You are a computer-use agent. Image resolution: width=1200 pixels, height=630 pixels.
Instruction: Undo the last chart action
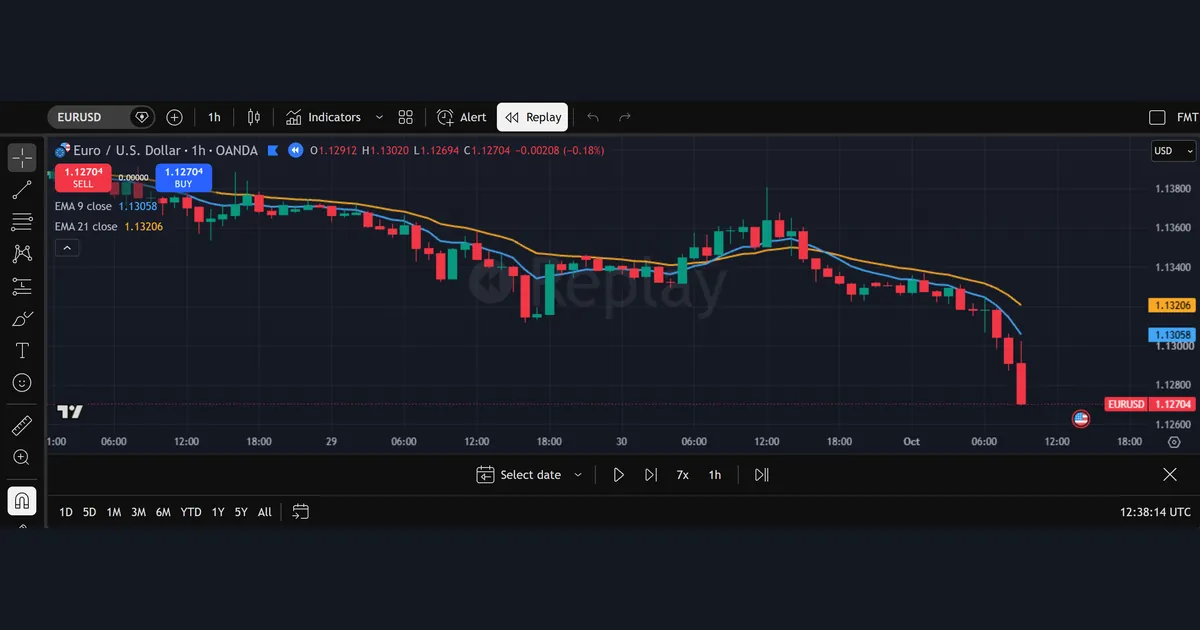[x=593, y=117]
